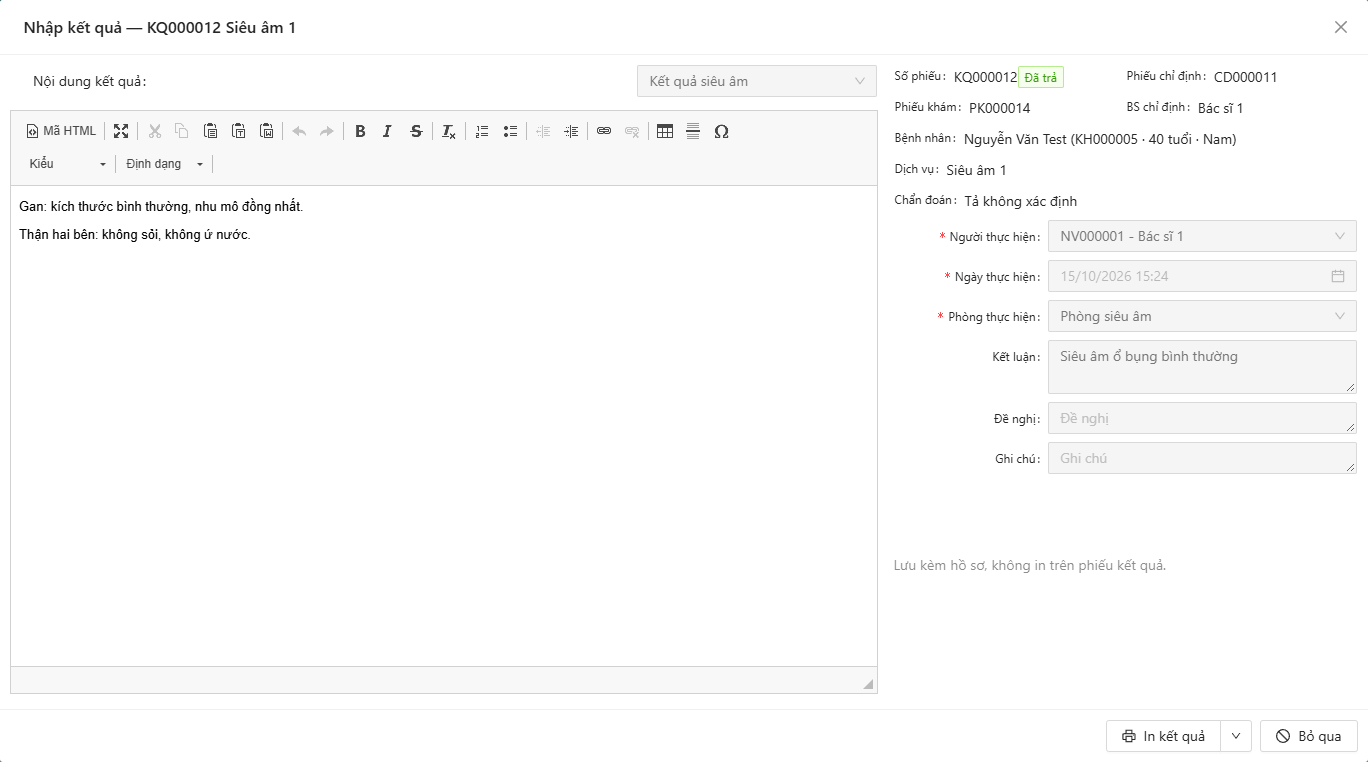This screenshot has height=762, width=1368.
Task: Click the Kết luận text area
Action: coord(1202,366)
